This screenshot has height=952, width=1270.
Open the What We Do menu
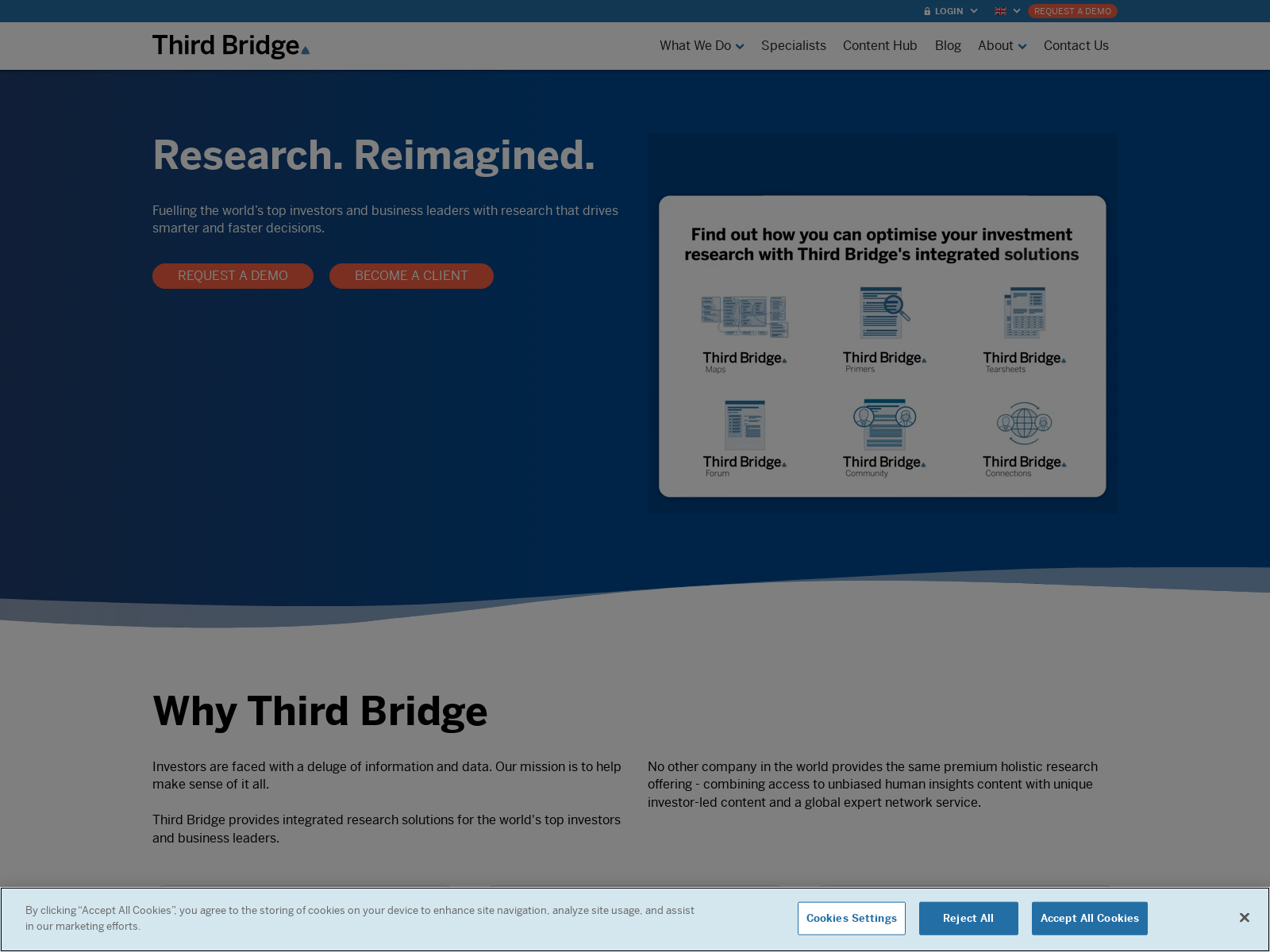click(695, 46)
